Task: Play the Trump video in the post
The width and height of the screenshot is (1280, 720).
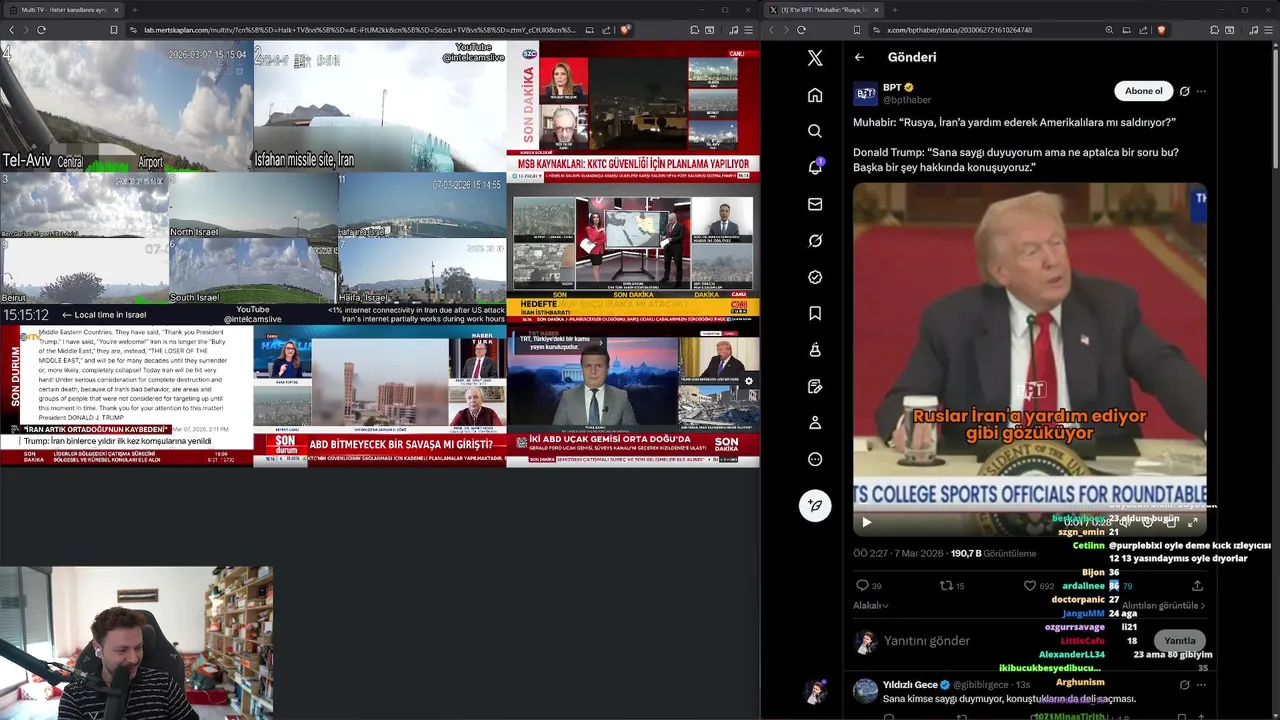Action: click(866, 522)
